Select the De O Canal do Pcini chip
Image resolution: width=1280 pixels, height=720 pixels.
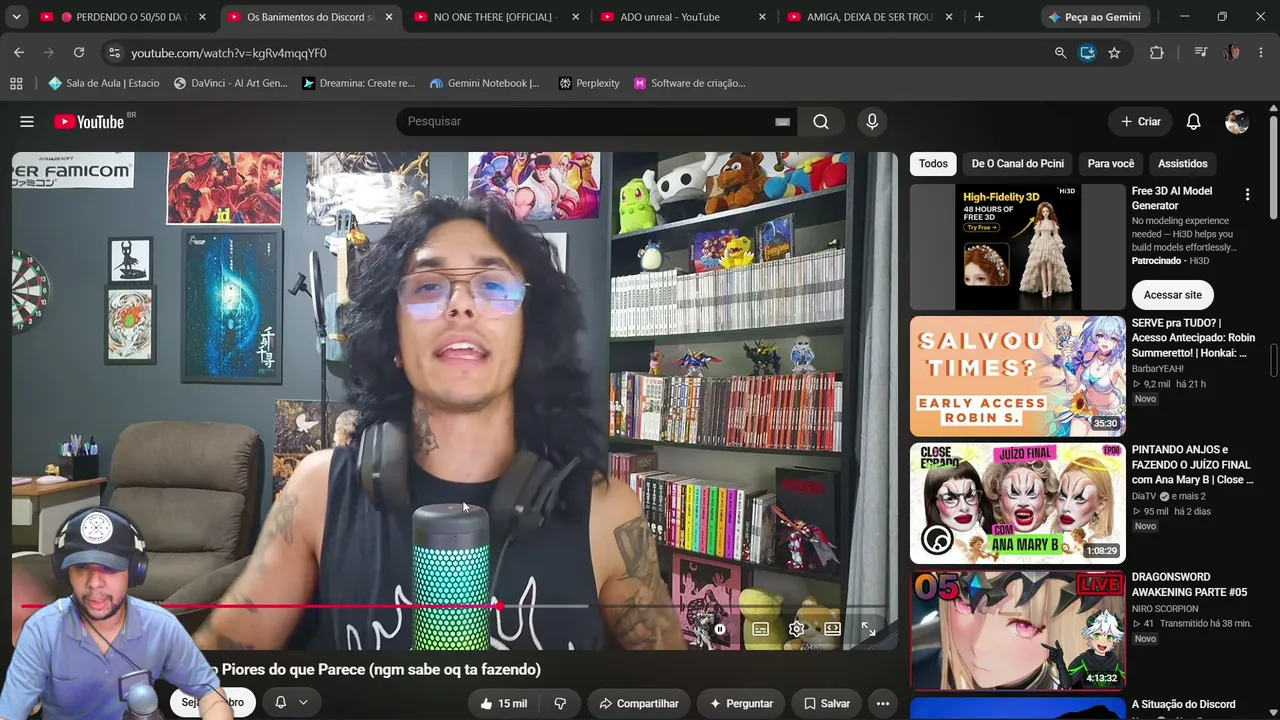(x=1018, y=163)
